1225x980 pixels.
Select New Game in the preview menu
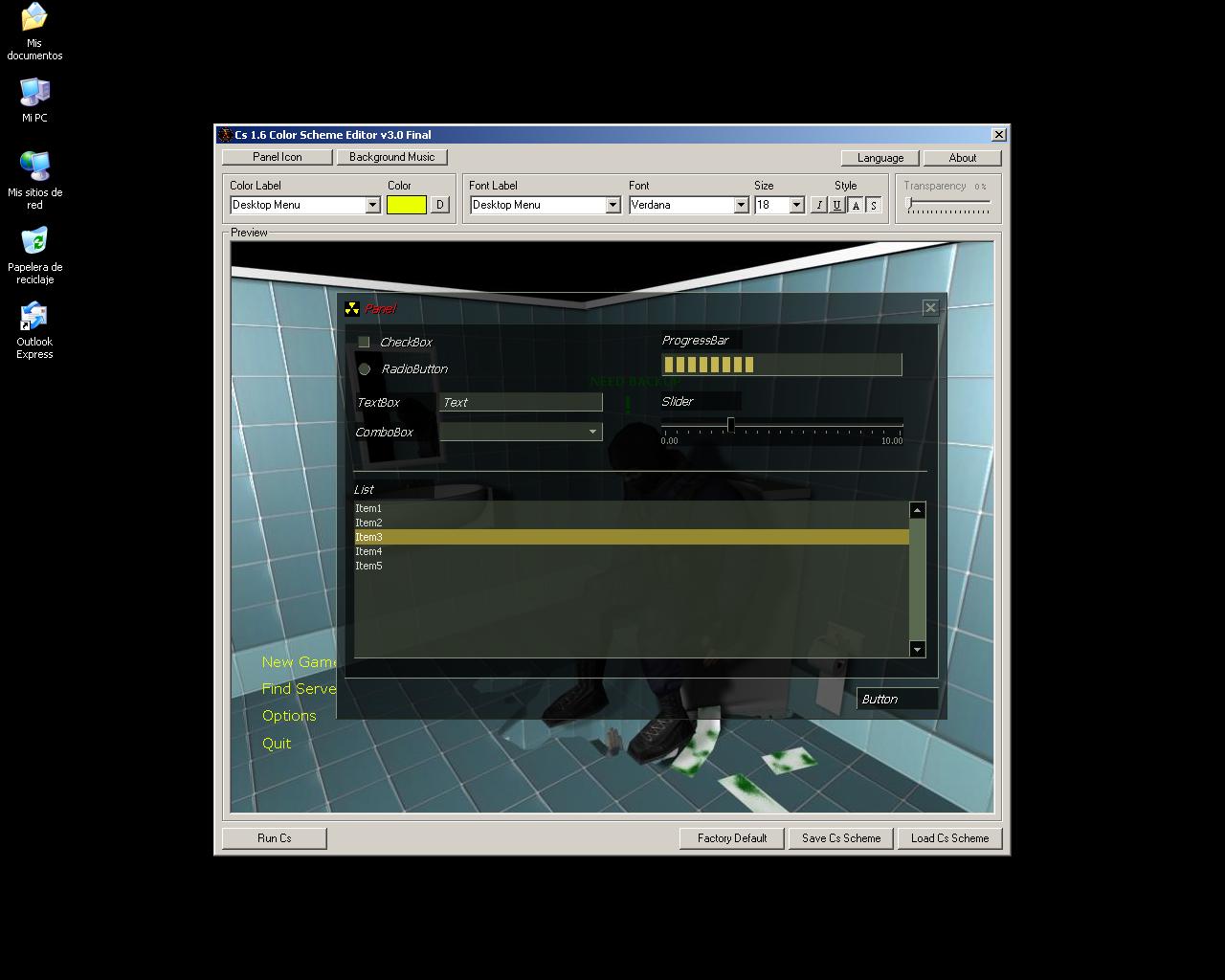pos(299,662)
